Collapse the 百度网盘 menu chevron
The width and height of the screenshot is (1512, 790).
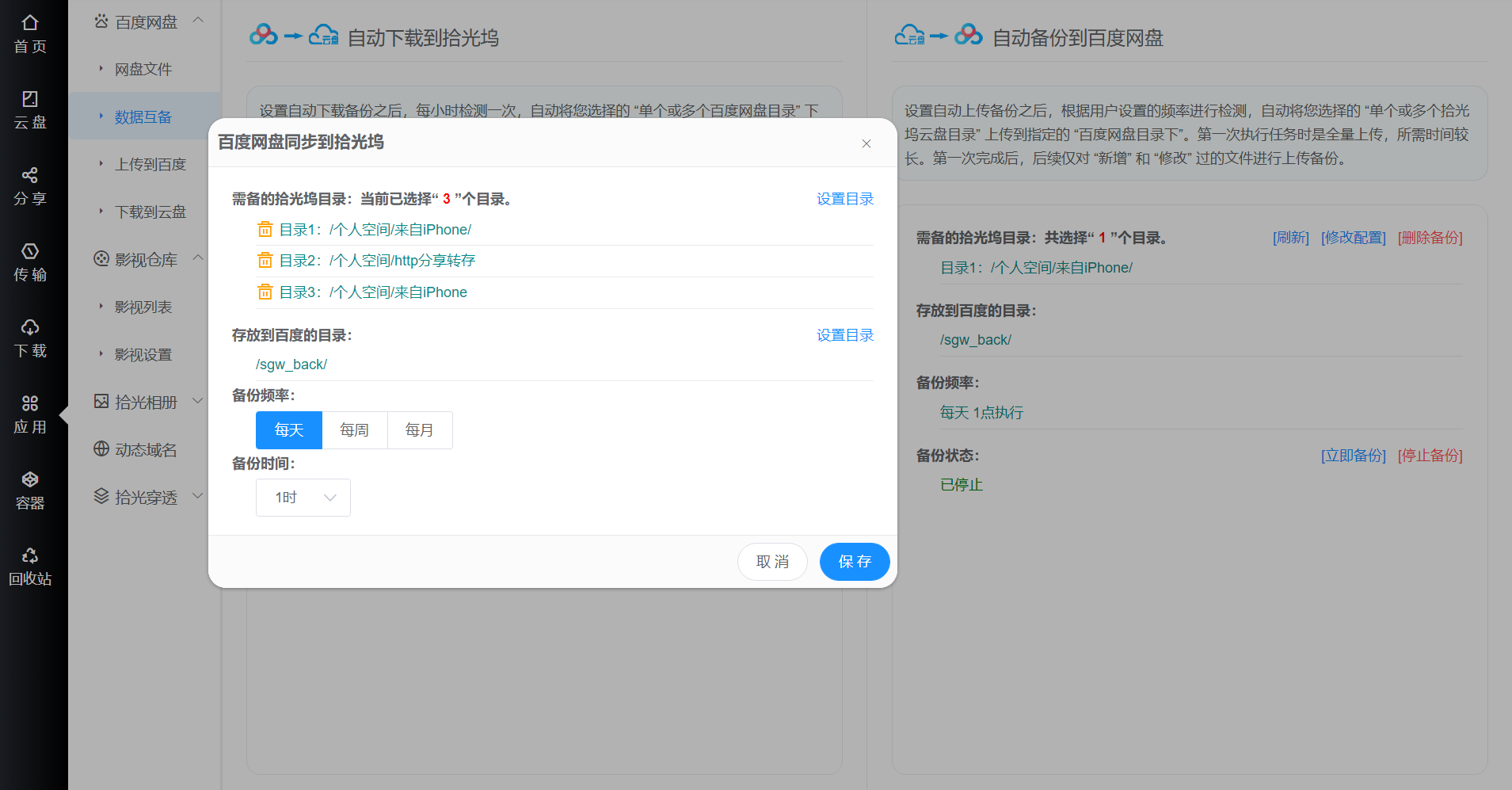[199, 20]
